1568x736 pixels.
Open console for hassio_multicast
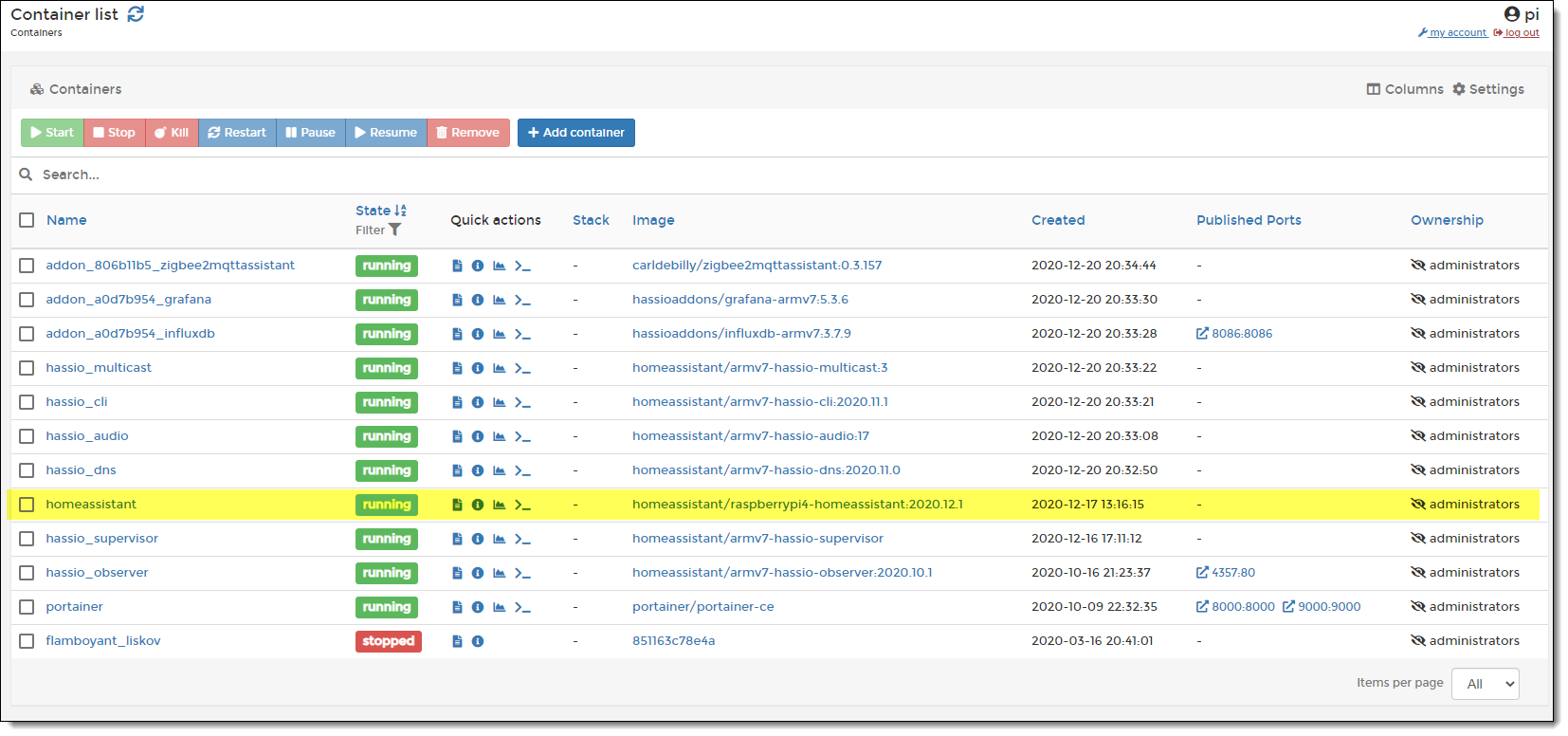522,368
